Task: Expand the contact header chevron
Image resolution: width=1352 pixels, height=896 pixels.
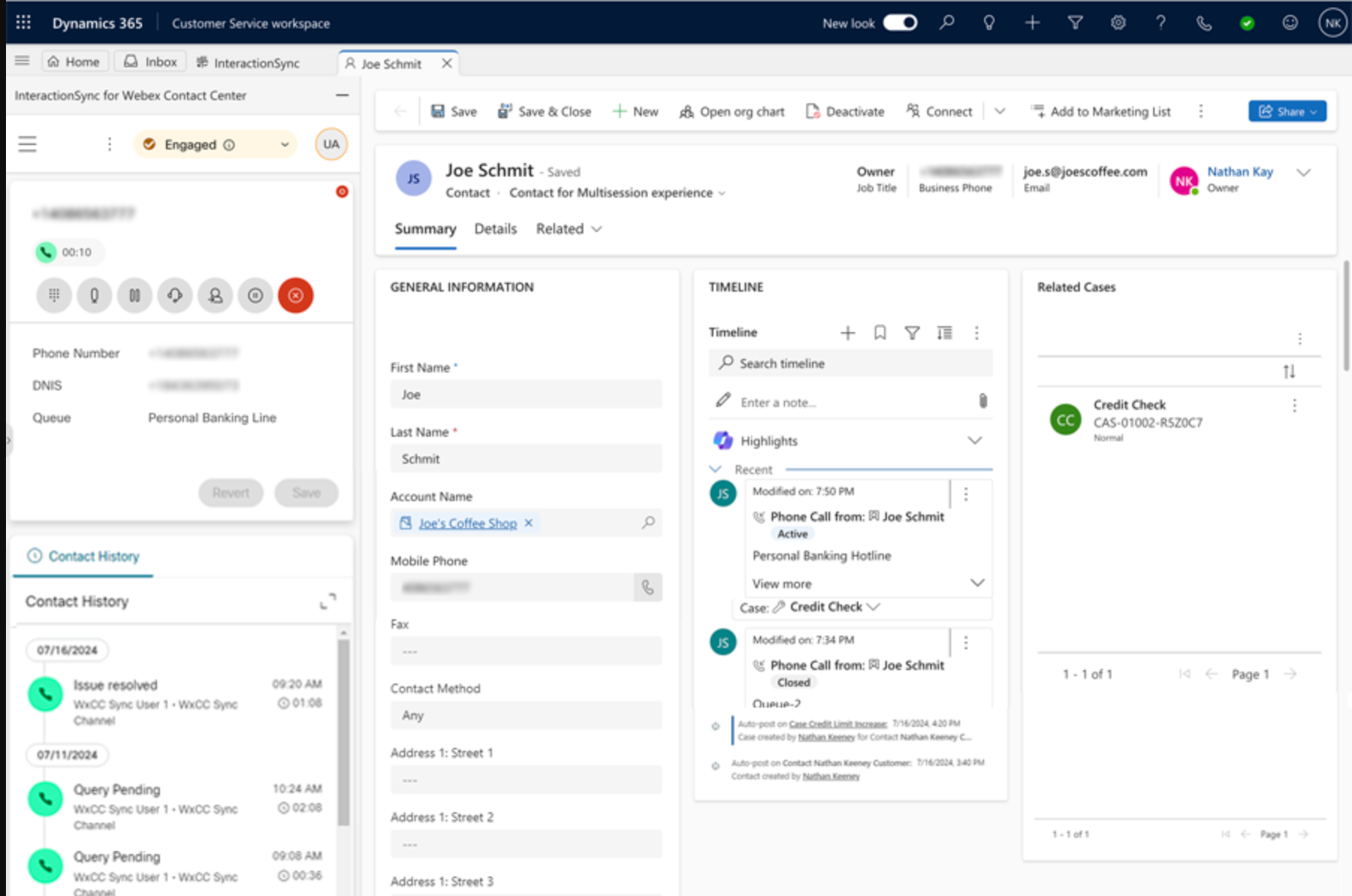Action: pyautogui.click(x=1303, y=173)
